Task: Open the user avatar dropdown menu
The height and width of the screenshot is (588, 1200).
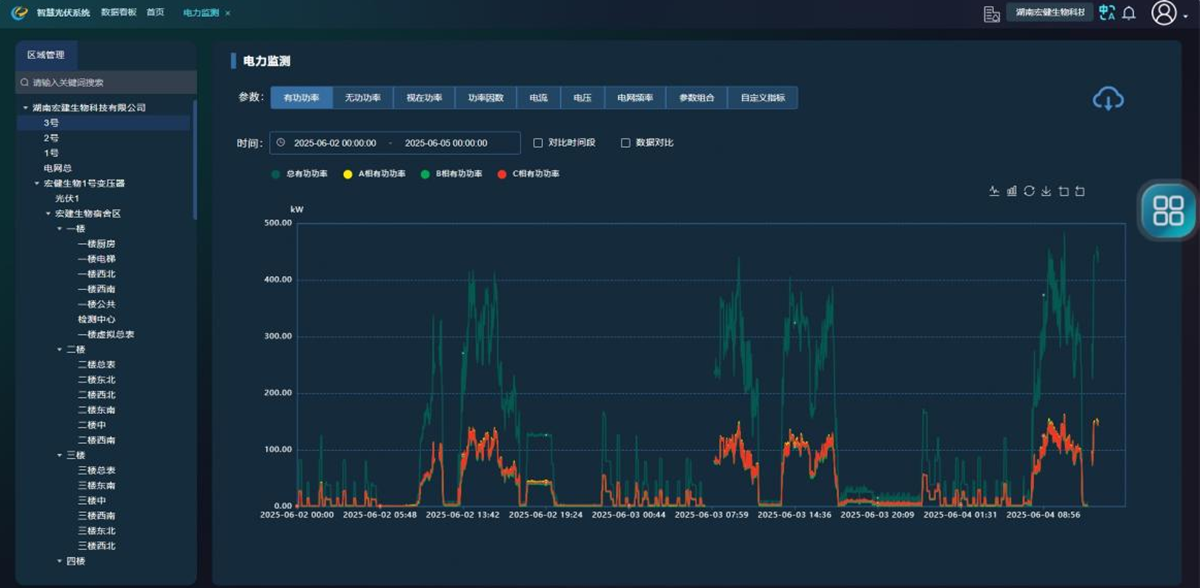Action: pyautogui.click(x=1165, y=13)
